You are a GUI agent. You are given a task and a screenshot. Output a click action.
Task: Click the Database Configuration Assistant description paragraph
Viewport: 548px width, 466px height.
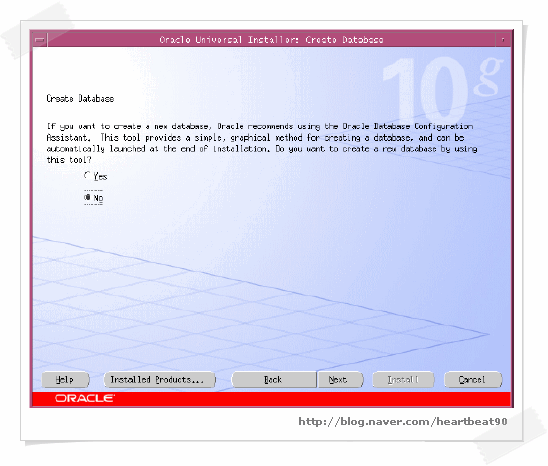(x=262, y=143)
